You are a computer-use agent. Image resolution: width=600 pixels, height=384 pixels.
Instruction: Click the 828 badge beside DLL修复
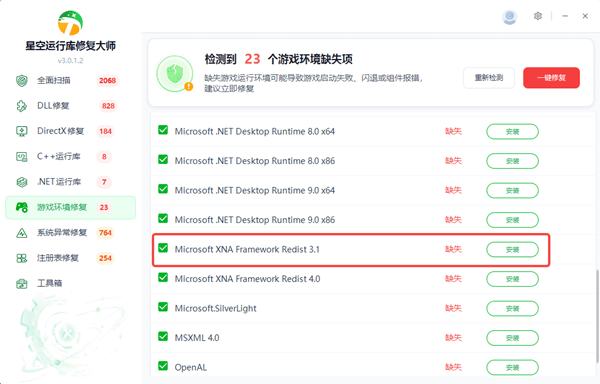108,106
